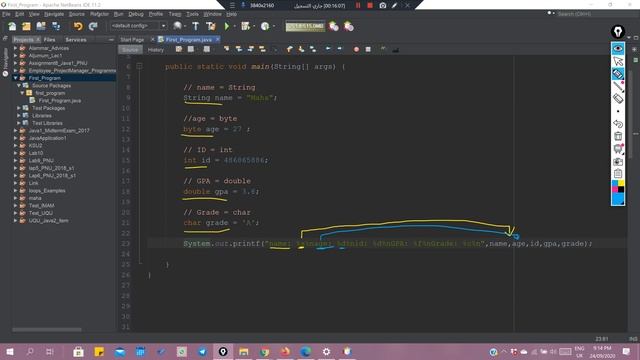Click the Stop Macro Recording icon
This screenshot has width=640, height=360.
click(368, 49)
